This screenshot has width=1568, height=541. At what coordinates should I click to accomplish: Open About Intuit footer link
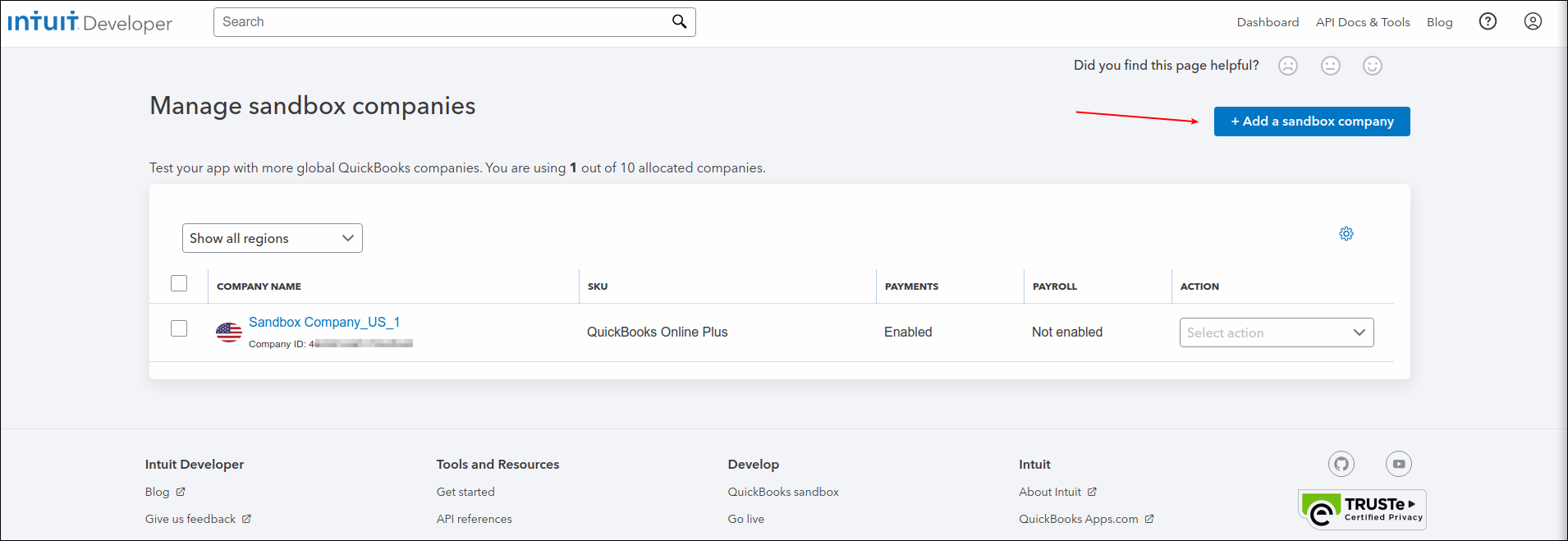[x=1050, y=492]
